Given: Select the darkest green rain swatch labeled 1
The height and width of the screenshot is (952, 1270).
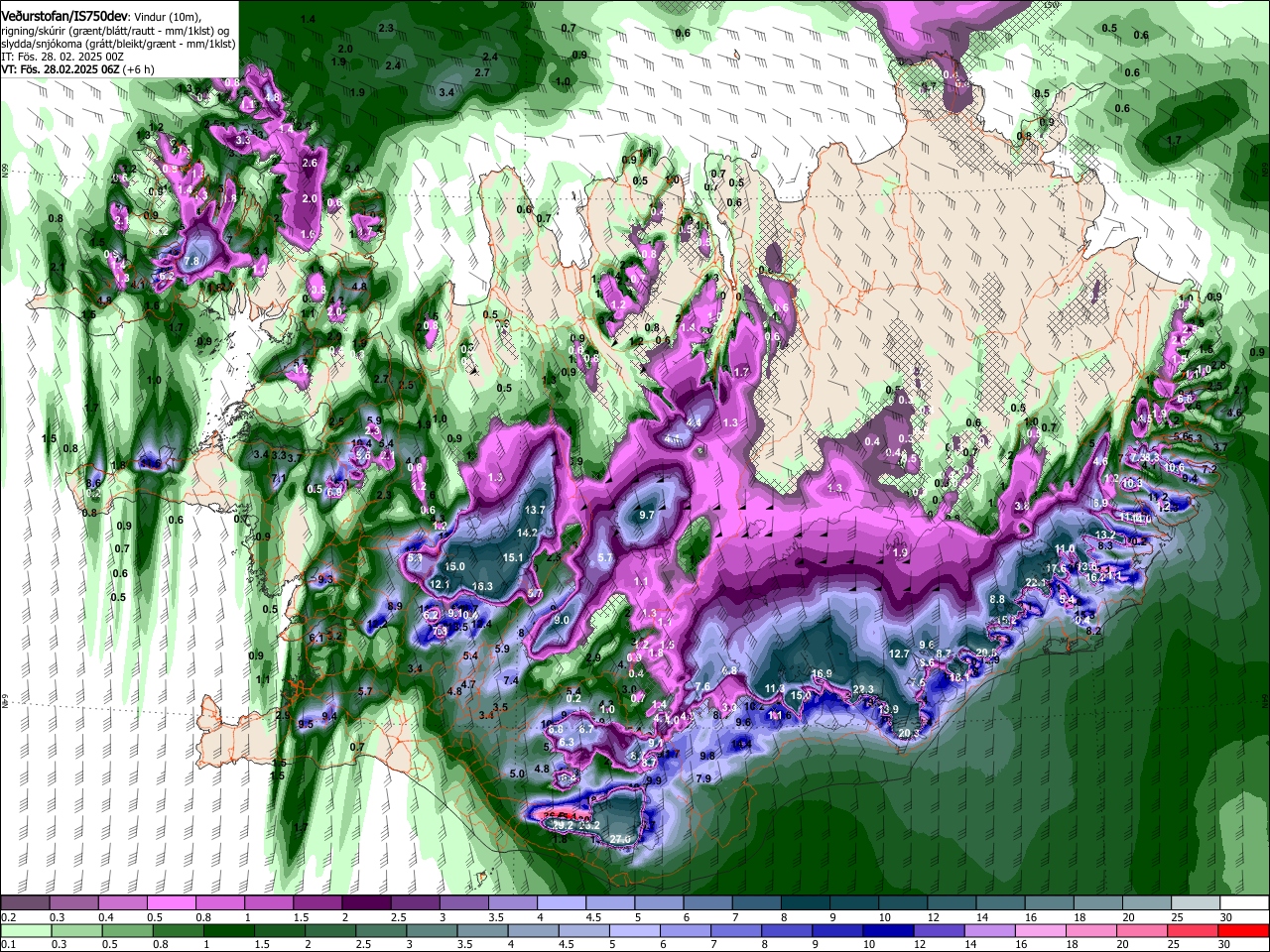Looking at the screenshot, I should coord(229,930).
